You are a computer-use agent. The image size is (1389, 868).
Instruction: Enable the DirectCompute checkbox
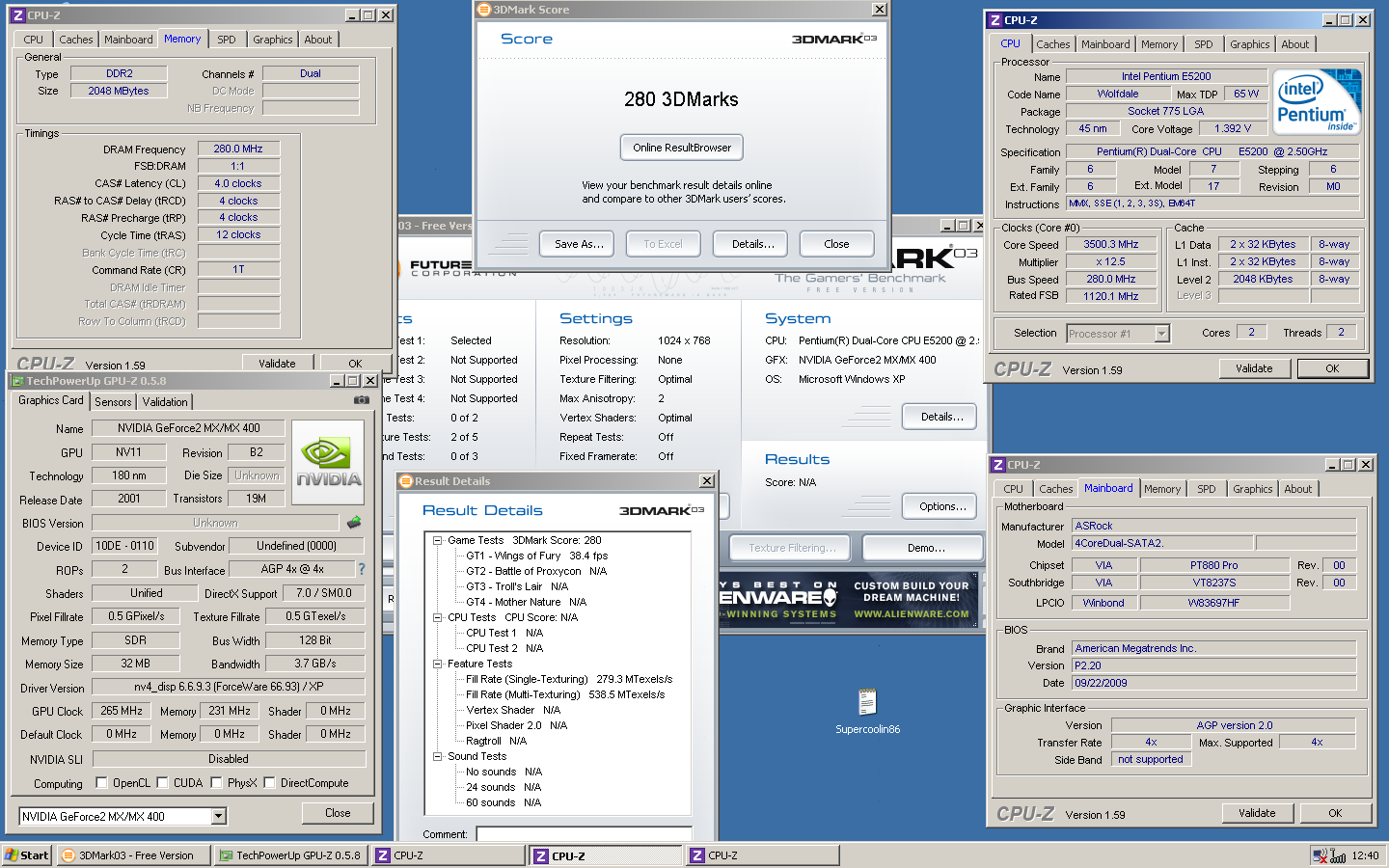tap(269, 782)
